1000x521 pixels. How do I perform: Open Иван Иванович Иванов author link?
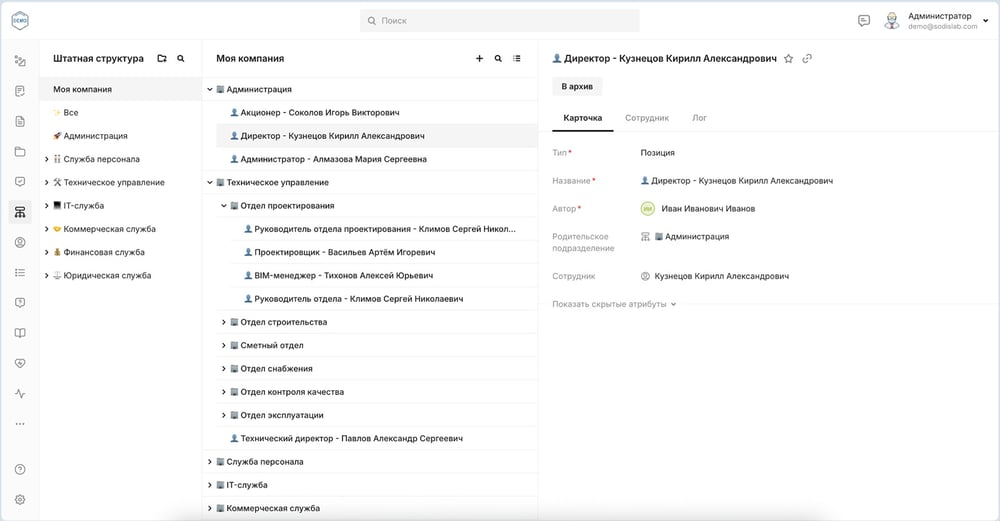point(708,209)
